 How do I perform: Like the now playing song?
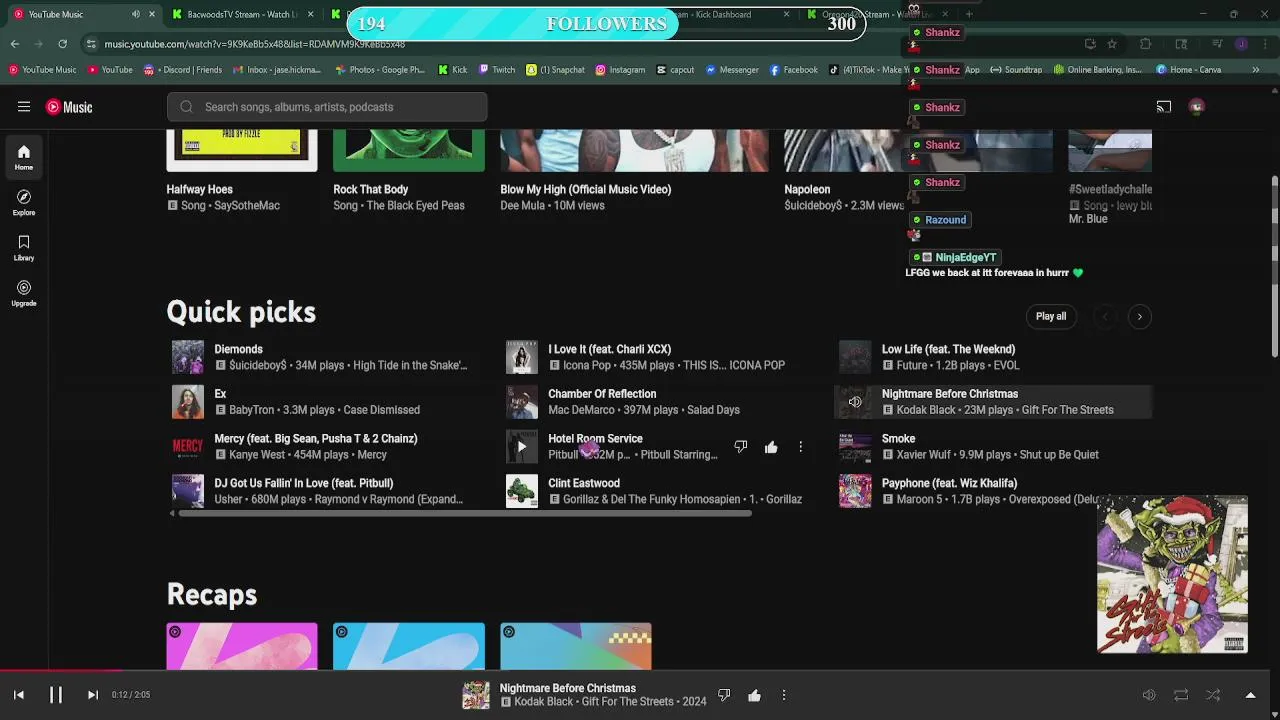(x=754, y=695)
